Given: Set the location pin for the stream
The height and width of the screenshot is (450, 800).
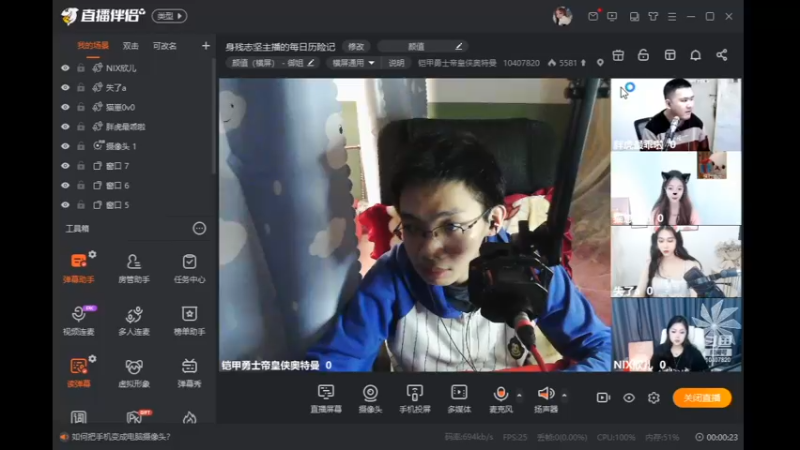Looking at the screenshot, I should 600,63.
